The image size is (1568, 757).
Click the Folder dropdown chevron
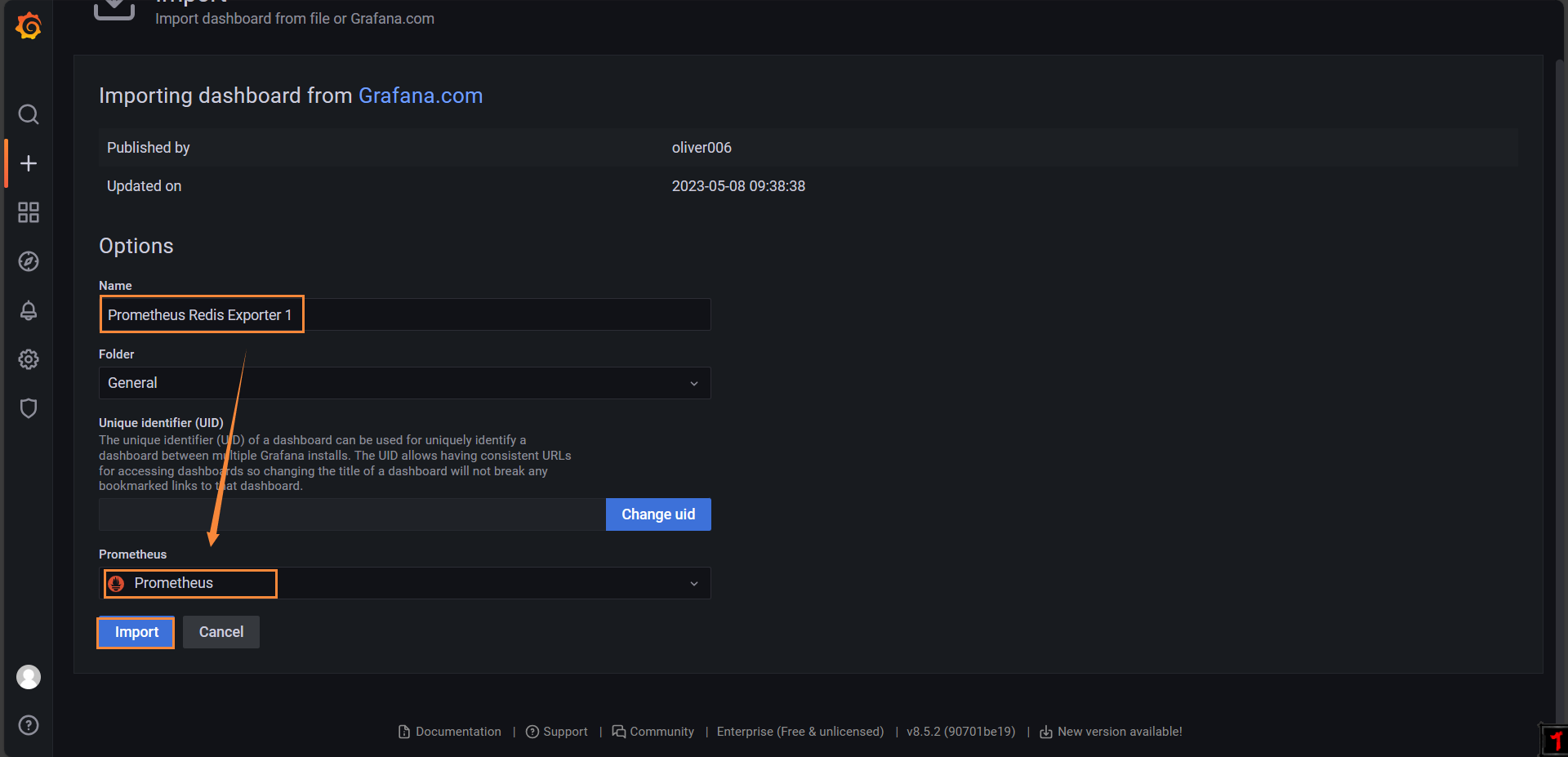(x=694, y=383)
